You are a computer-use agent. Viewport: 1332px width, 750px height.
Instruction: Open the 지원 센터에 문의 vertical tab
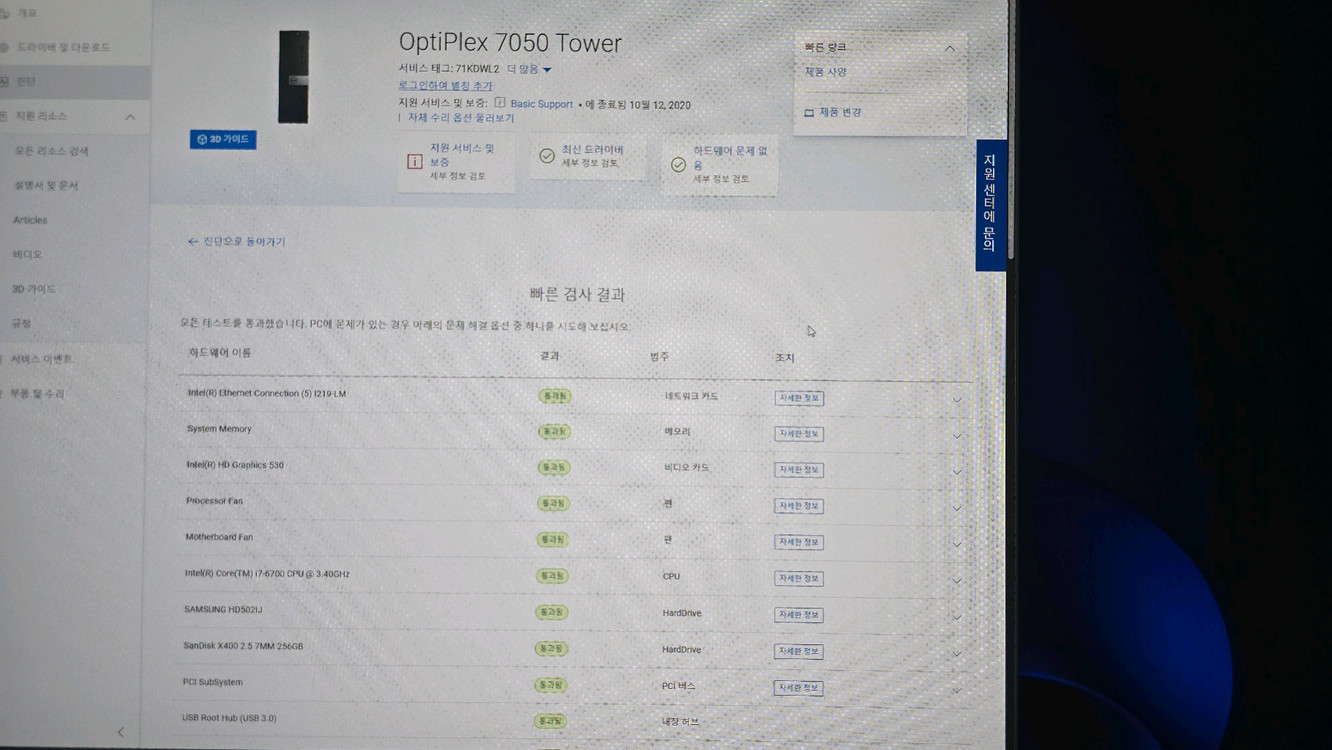pyautogui.click(x=989, y=205)
